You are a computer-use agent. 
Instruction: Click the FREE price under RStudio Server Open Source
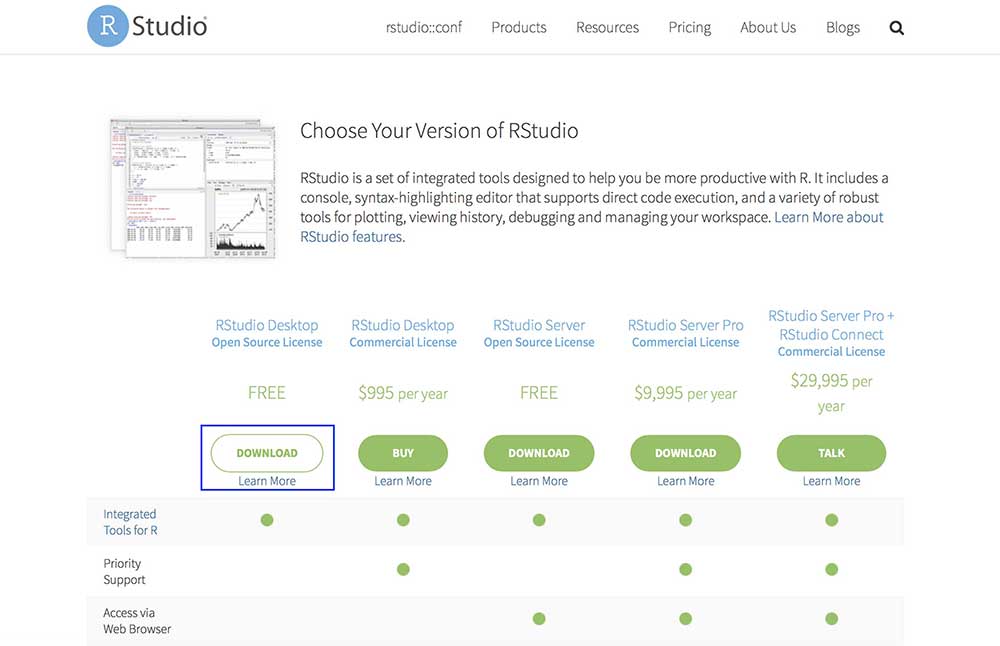(539, 392)
